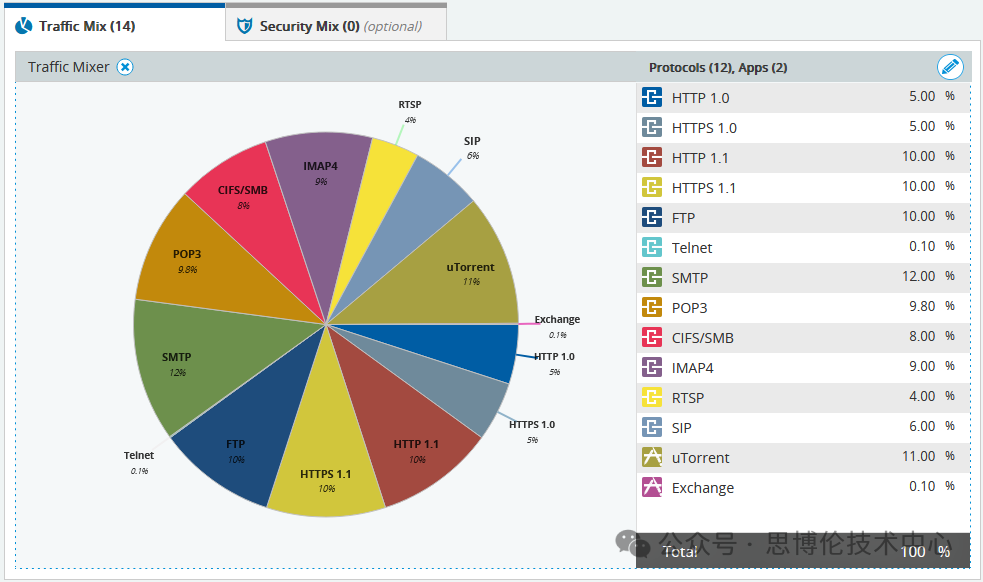Viewport: 983px width, 582px height.
Task: Click the RTSP protocol icon in list
Action: click(x=652, y=398)
